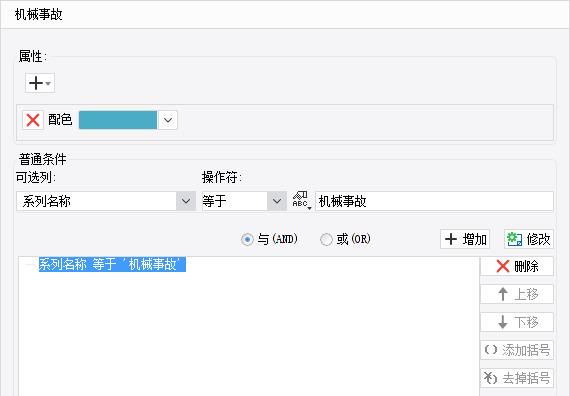Click the 增加 button
Screen dimensions: 570x396
pyautogui.click(x=465, y=239)
